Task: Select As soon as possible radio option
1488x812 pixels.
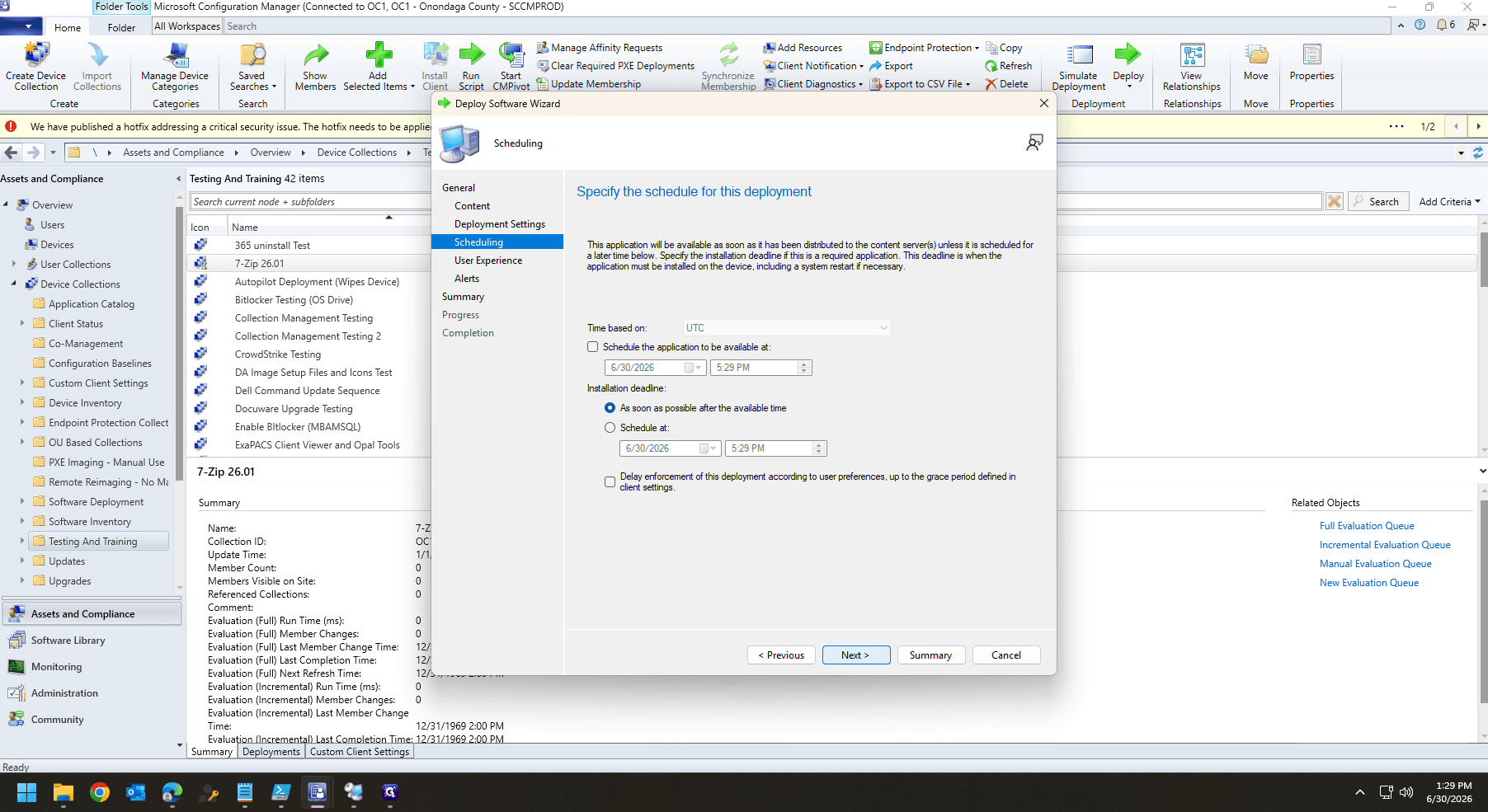Action: 610,408
